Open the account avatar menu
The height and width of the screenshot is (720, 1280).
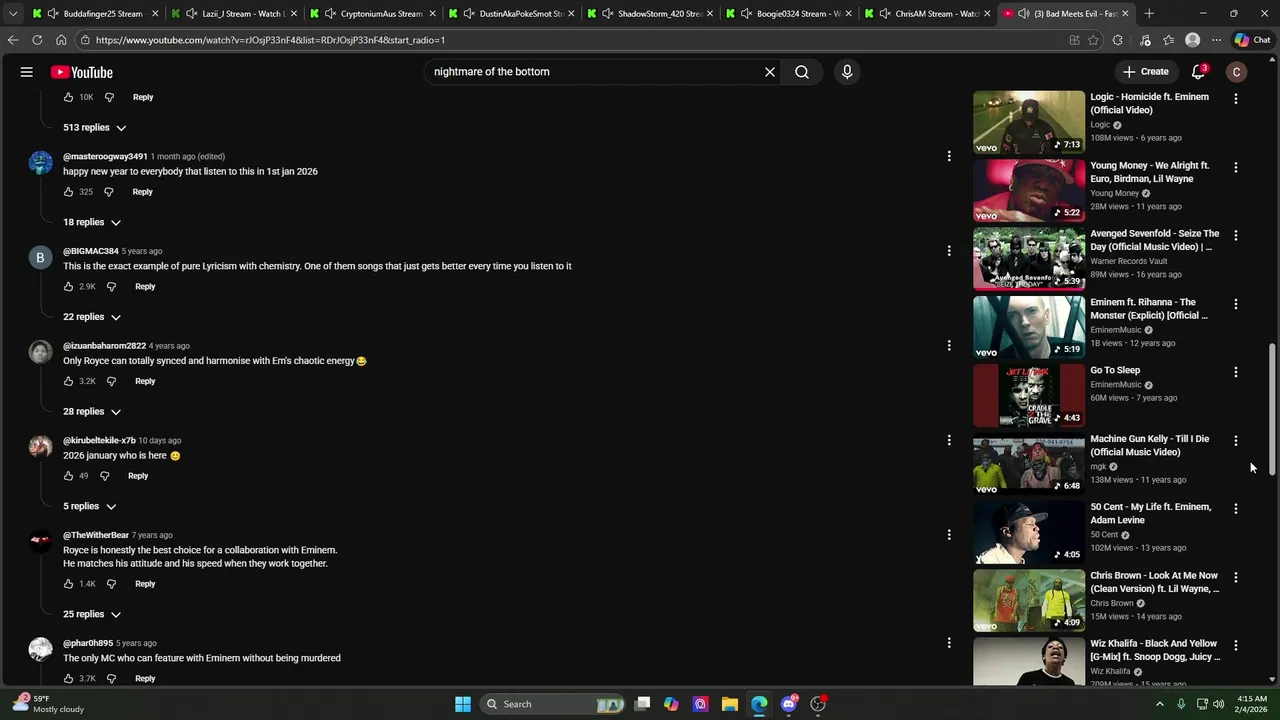[x=1237, y=72]
